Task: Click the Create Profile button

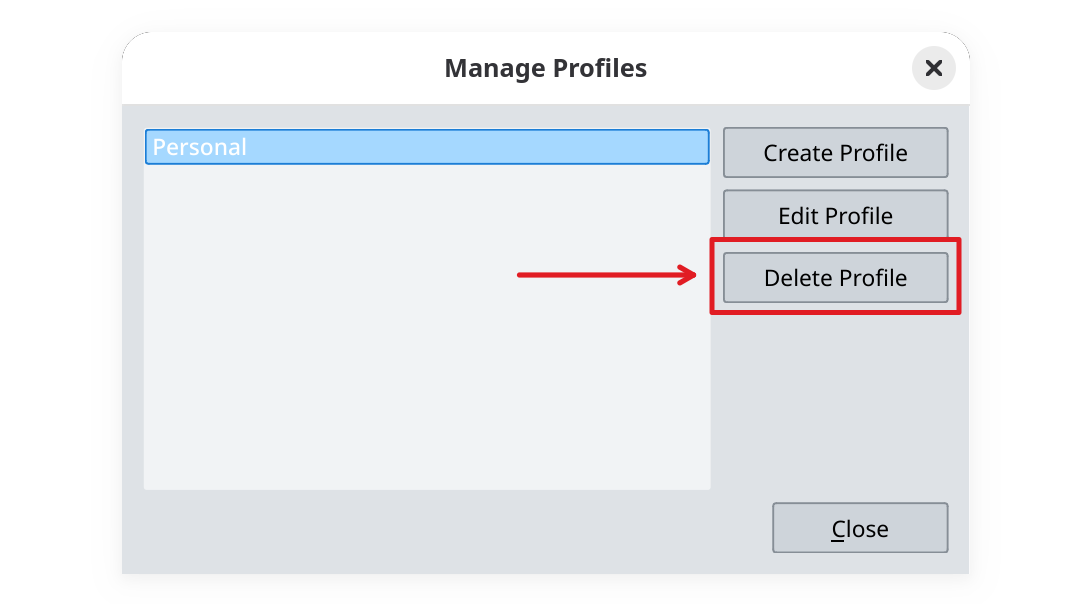Action: 835,152
